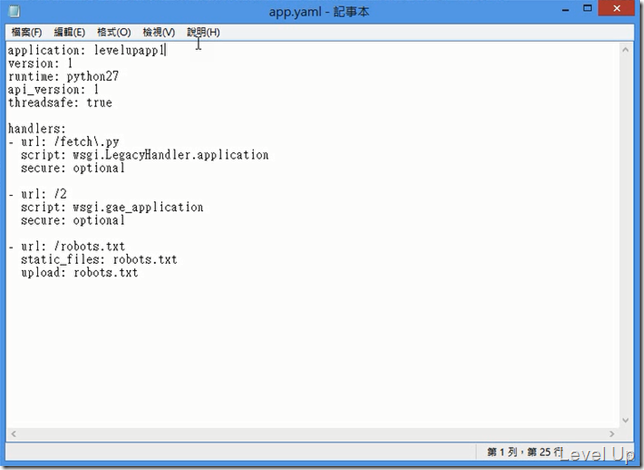Image resolution: width=644 pixels, height=470 pixels.
Task: Open the 說明(H) Help menu
Action: tap(203, 32)
